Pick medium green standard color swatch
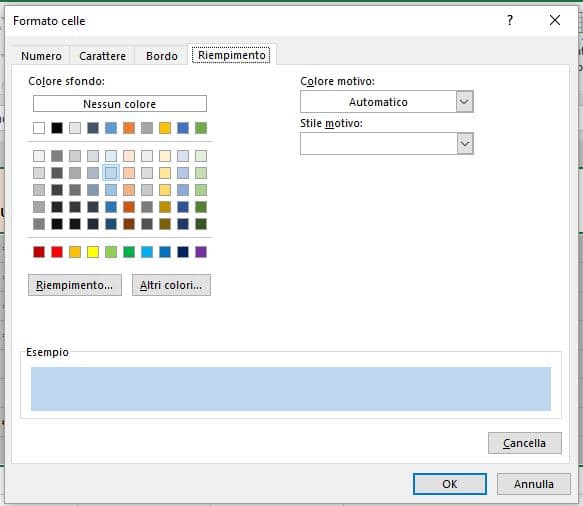This screenshot has height=506, width=583. [129, 252]
